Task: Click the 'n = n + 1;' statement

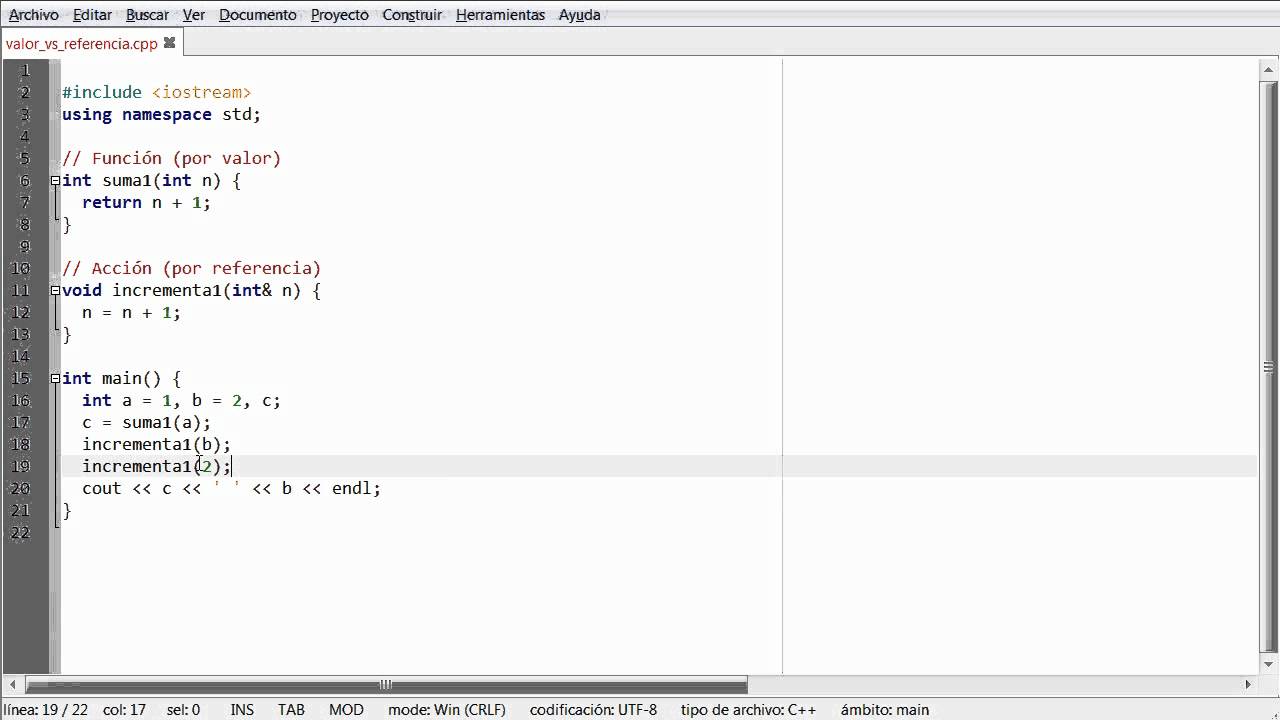Action: coord(131,312)
